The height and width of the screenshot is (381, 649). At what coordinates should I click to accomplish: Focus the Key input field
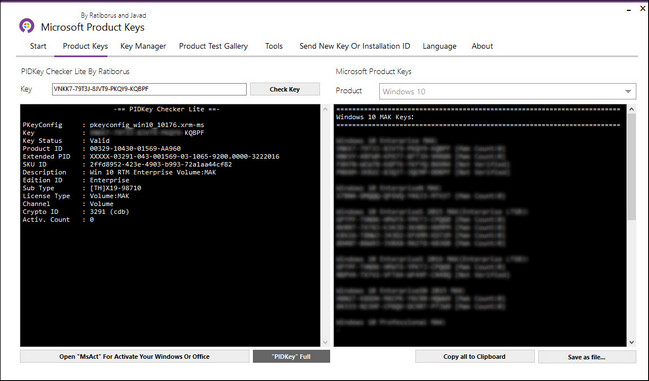149,89
